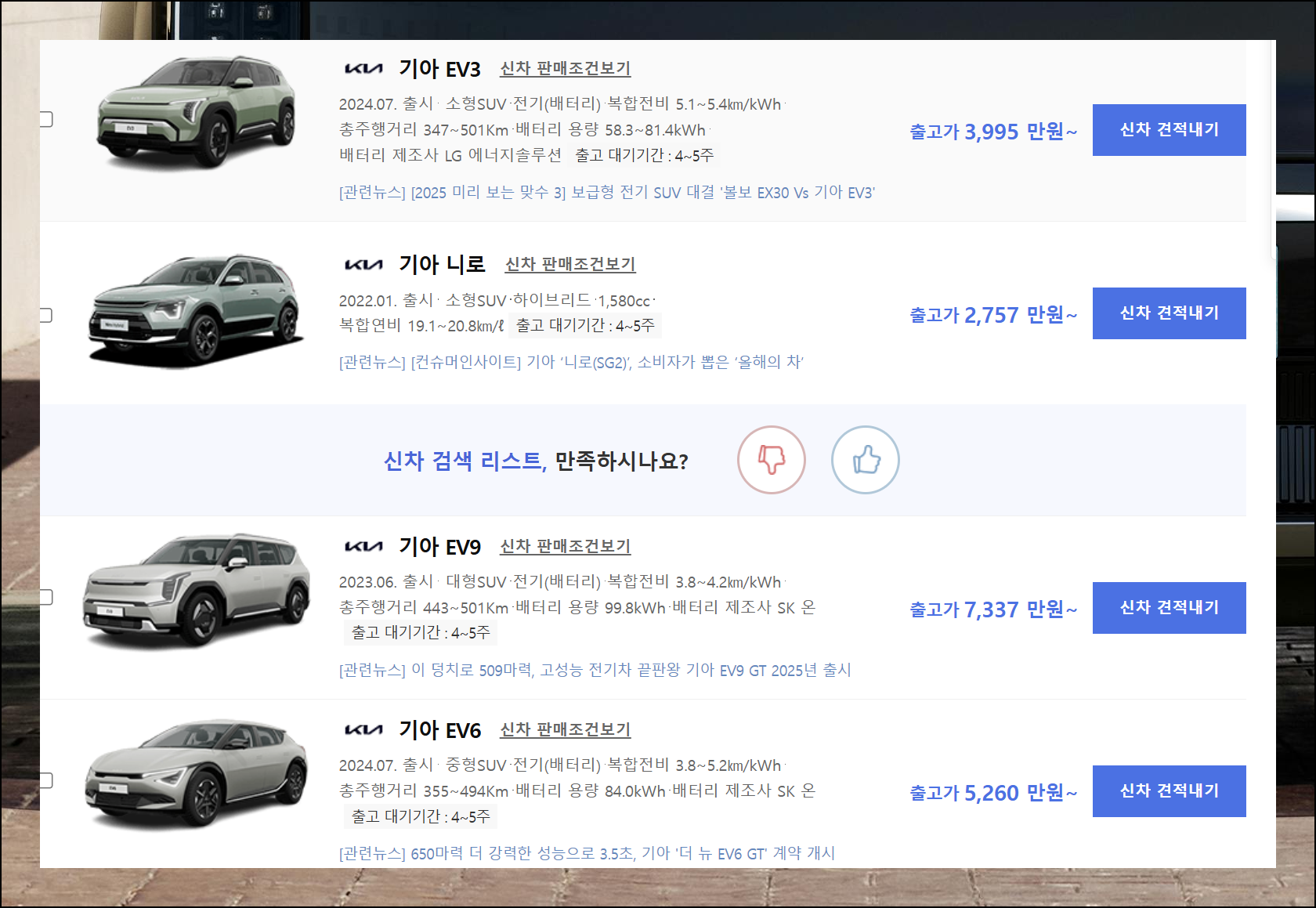Screen dimensions: 1316x908
Task: View 신차 판매조건보기 for EV6
Action: (566, 730)
